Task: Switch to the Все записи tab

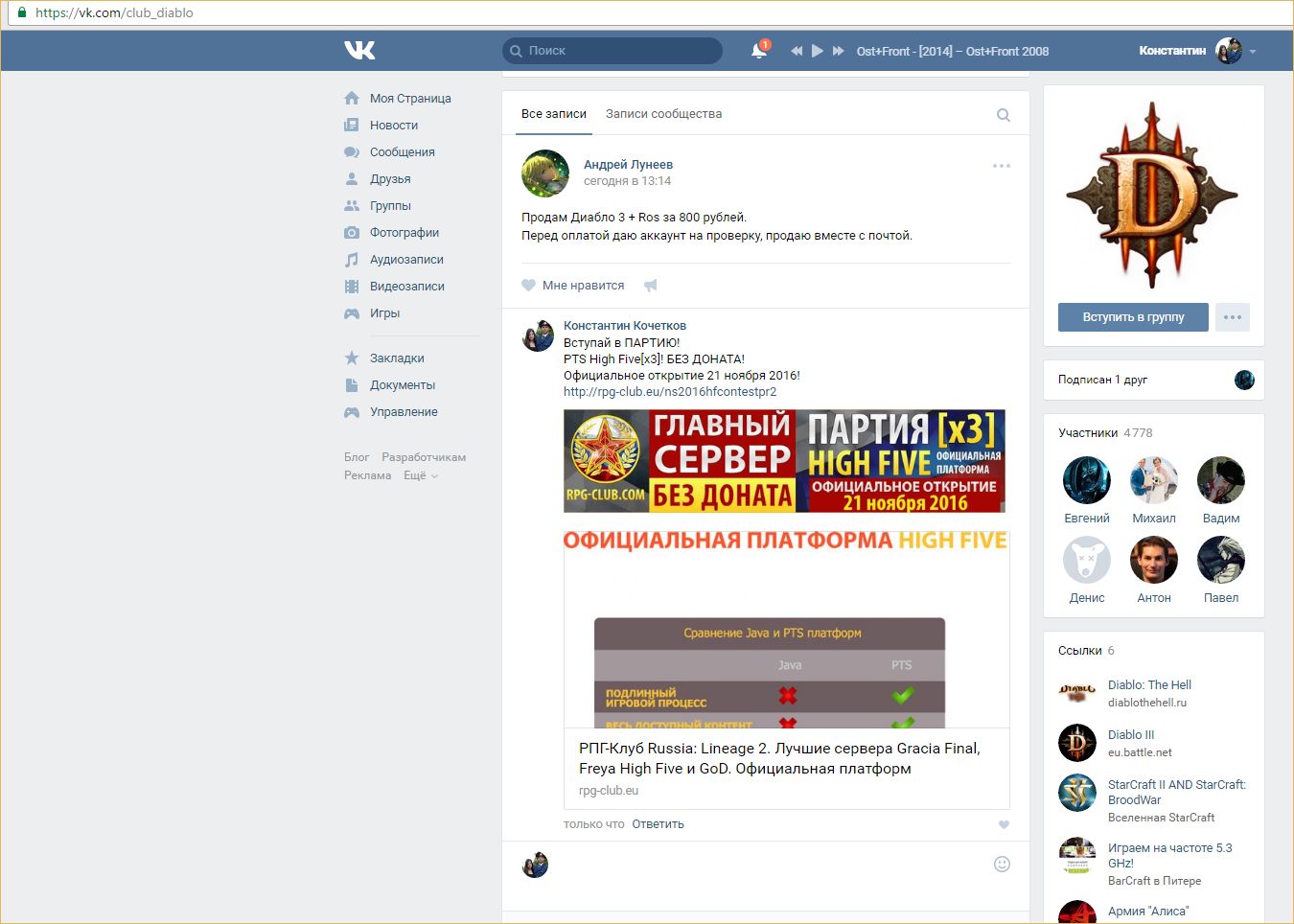Action: click(x=554, y=113)
